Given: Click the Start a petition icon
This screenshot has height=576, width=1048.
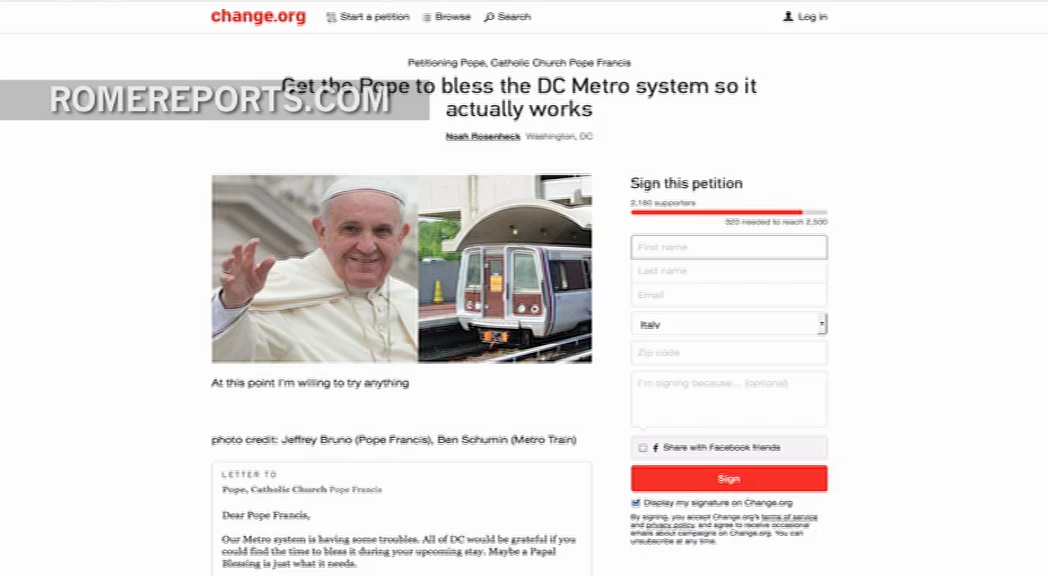Looking at the screenshot, I should (331, 17).
